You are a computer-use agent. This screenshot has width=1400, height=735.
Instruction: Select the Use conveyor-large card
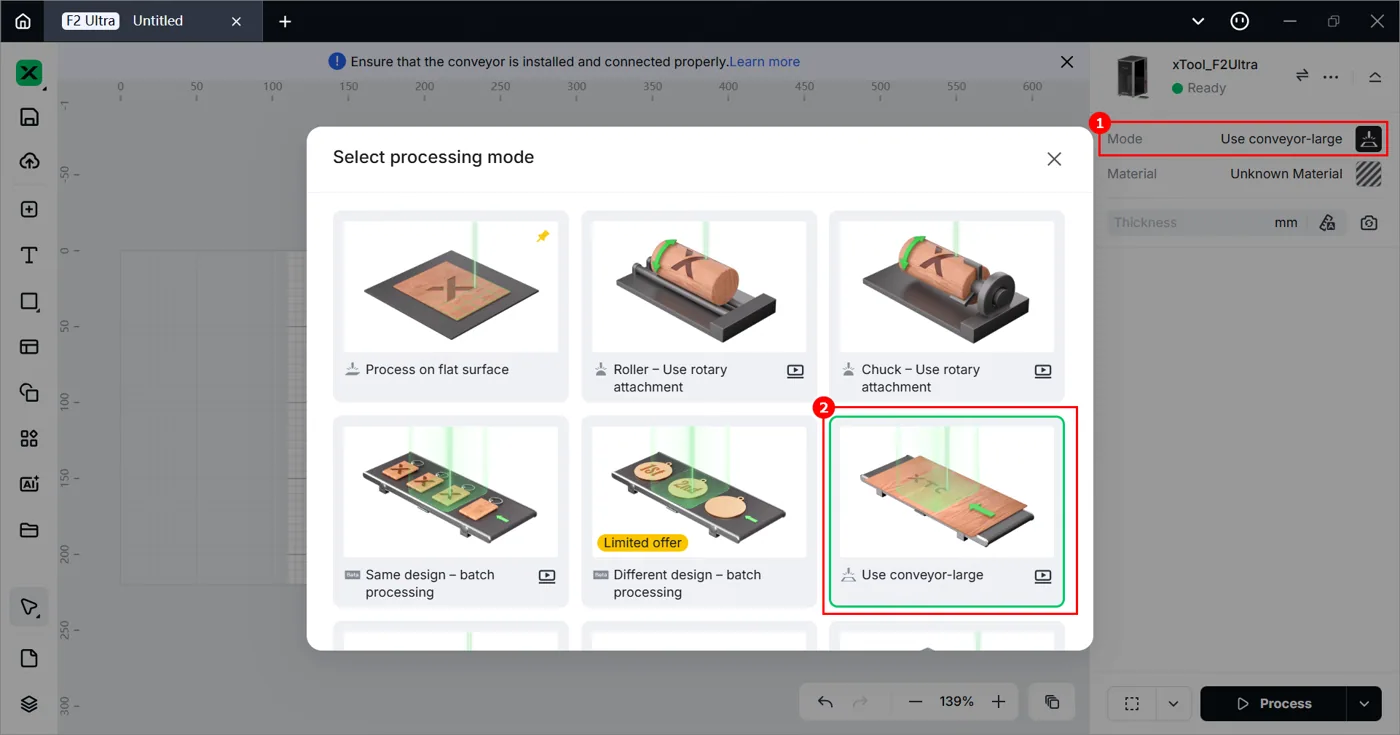(x=947, y=512)
